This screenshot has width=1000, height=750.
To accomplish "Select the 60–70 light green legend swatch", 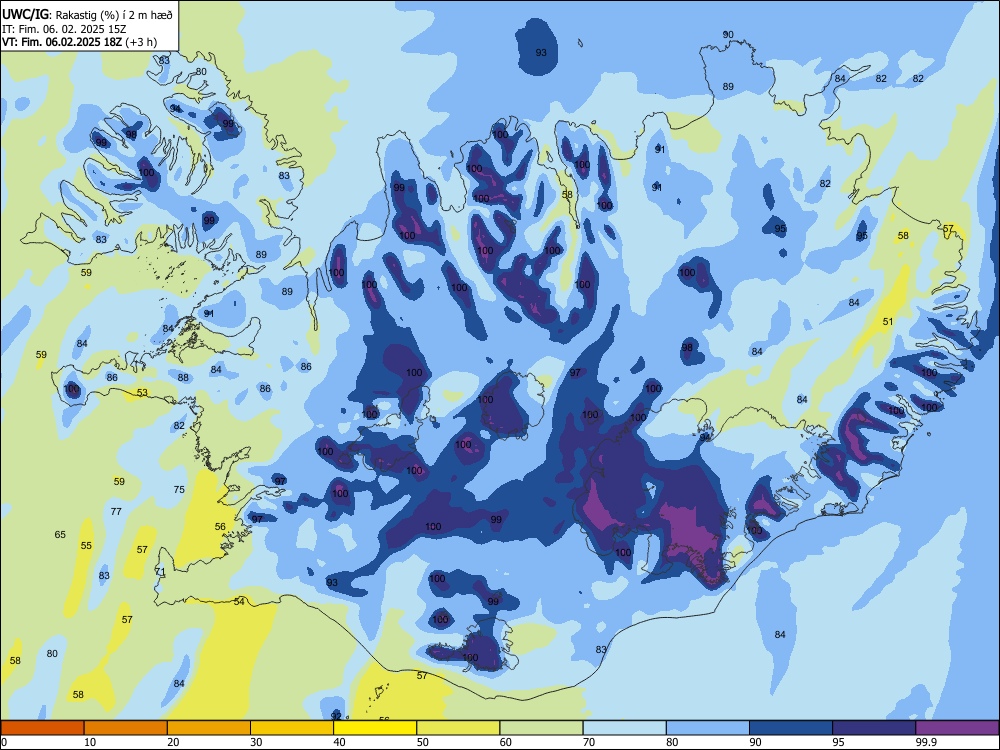I will click(541, 728).
